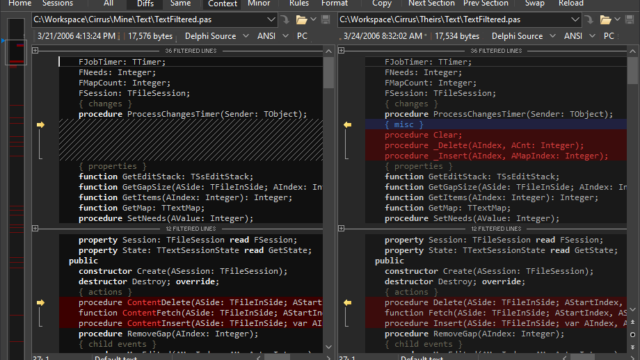Click the right go/load path arrow icon
Viewport: 640px width, 360px height.
pos(589,20)
